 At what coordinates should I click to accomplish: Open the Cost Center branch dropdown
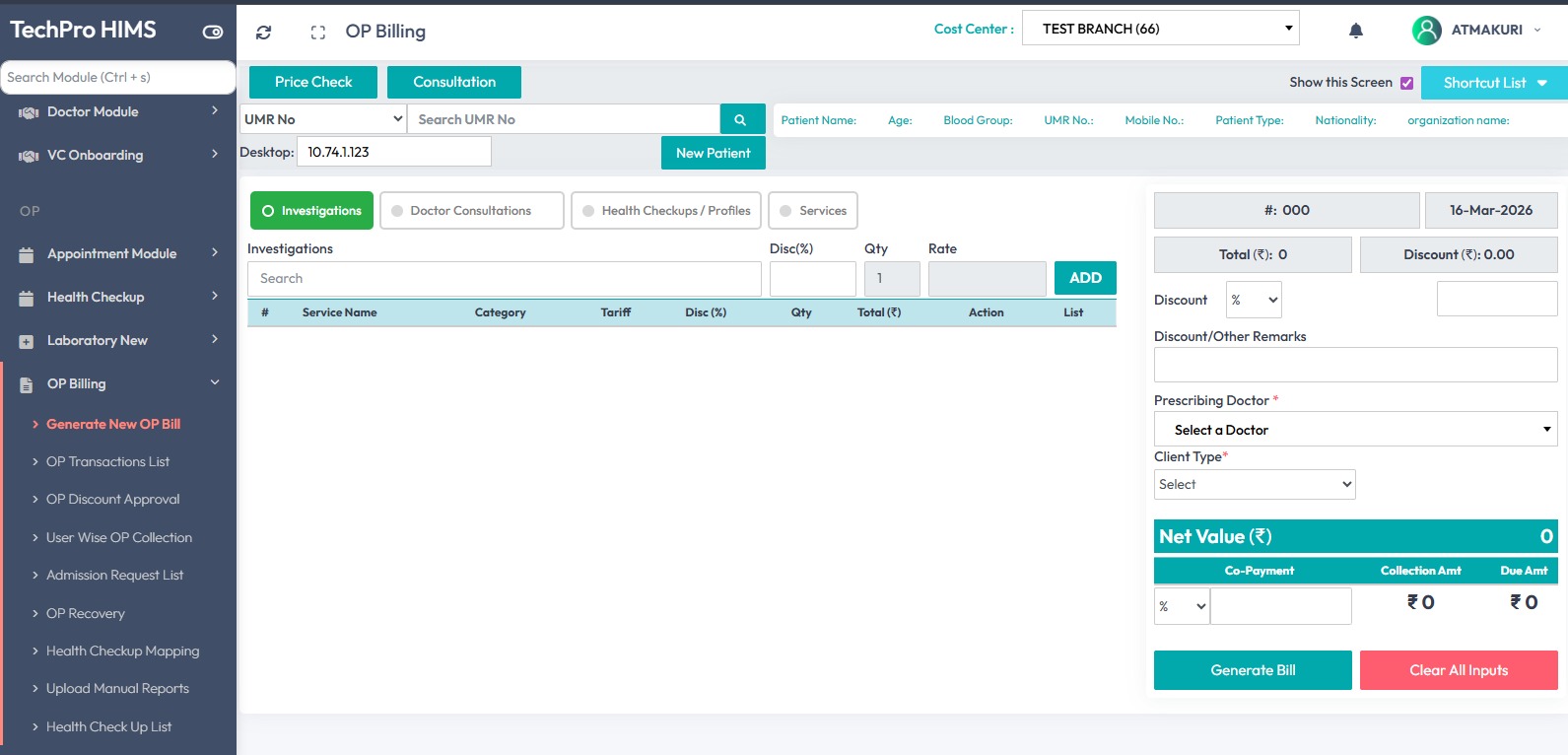(1160, 29)
